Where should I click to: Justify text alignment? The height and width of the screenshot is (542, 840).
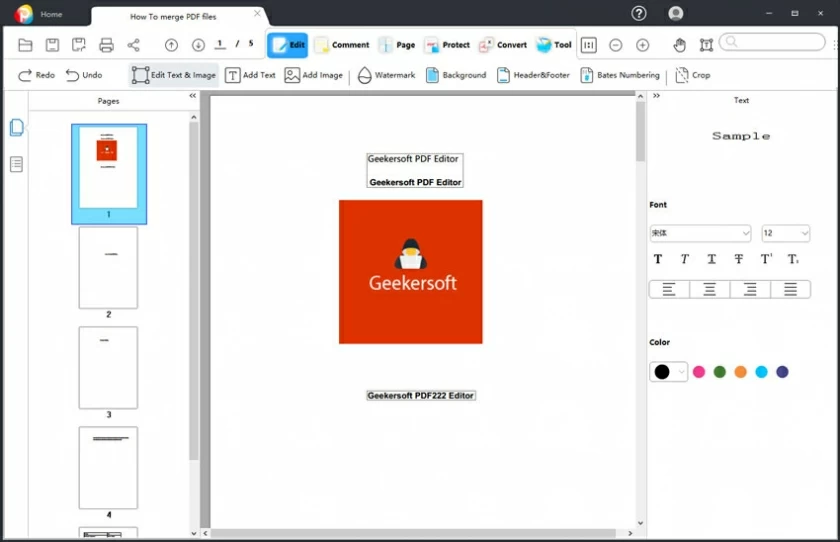click(791, 290)
